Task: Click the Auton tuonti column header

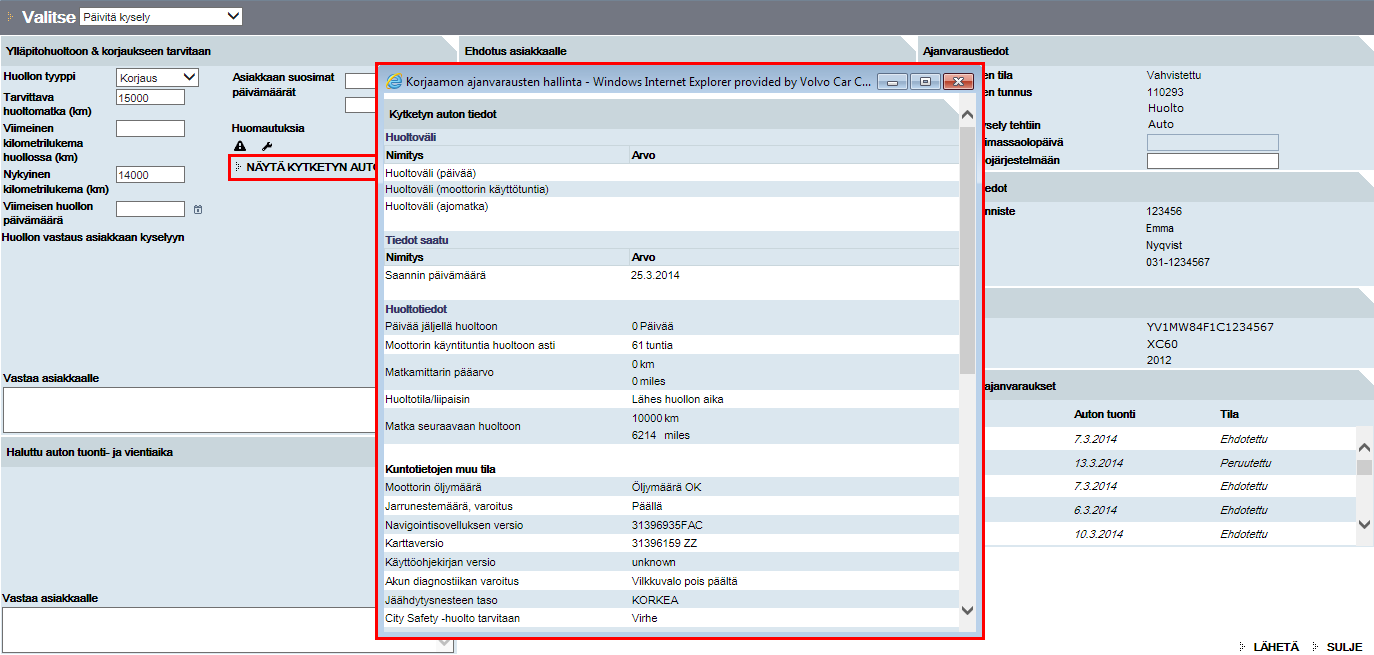Action: pyautogui.click(x=1105, y=414)
